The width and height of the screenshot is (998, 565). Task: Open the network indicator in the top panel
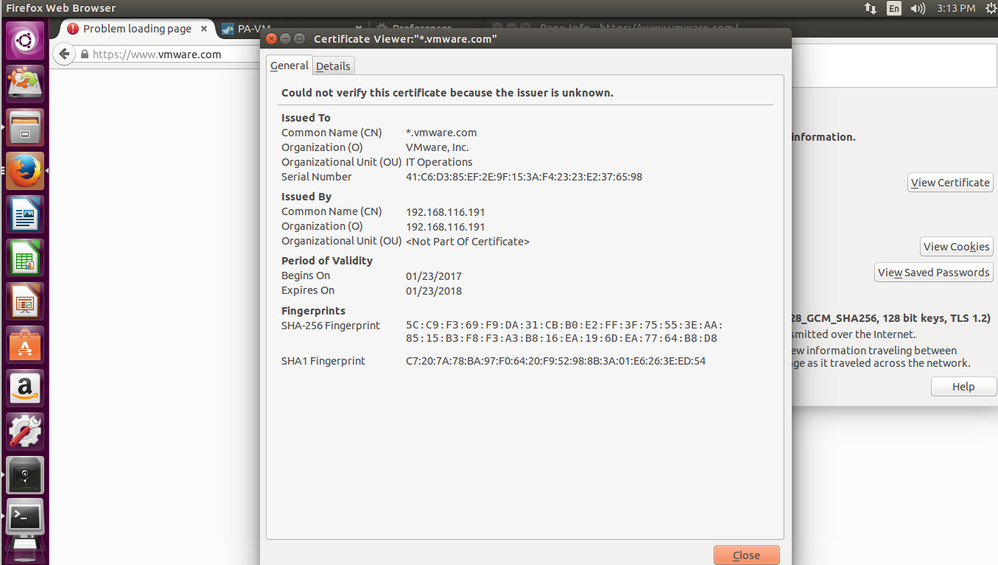pyautogui.click(x=870, y=8)
